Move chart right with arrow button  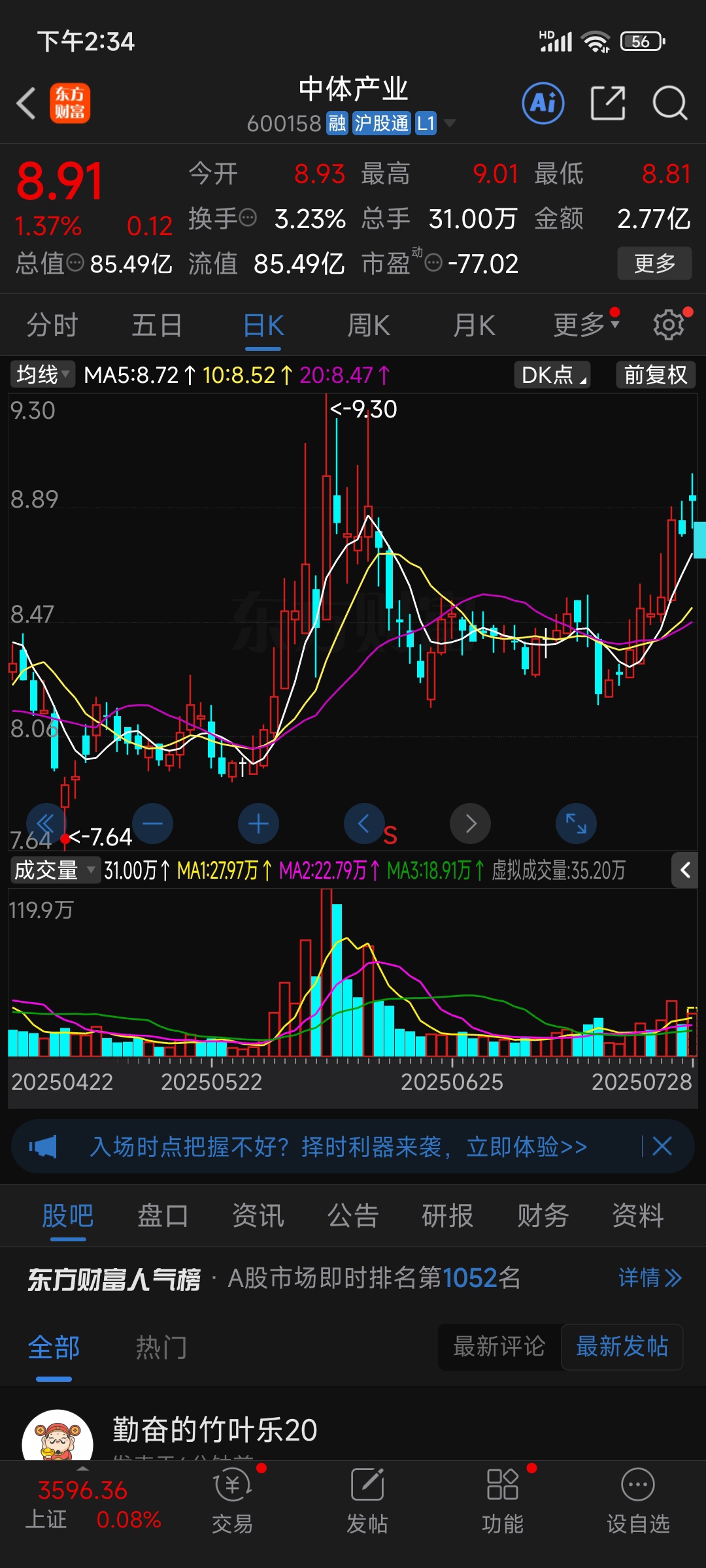(471, 823)
